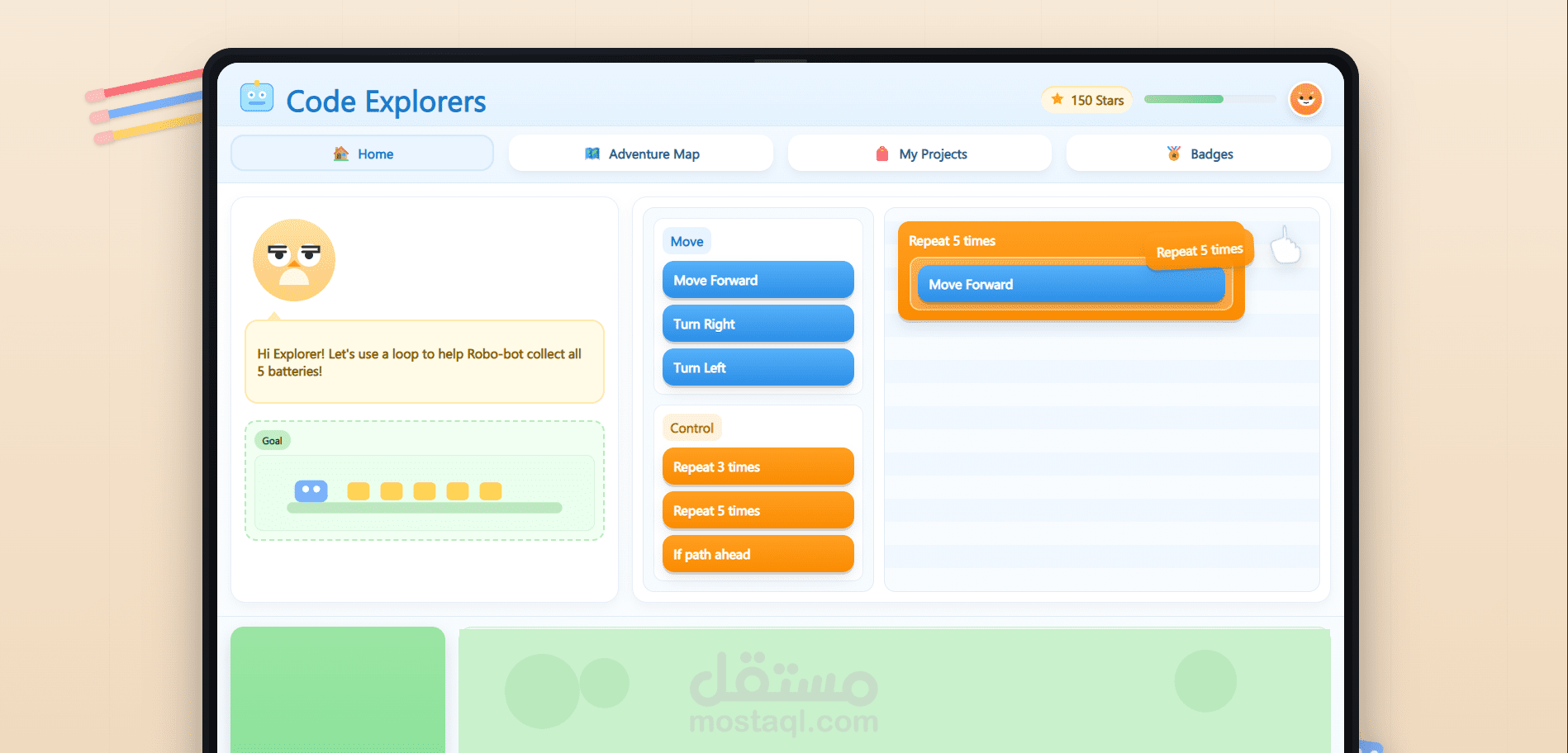This screenshot has width=1568, height=753.
Task: Select the Turn Right block
Action: 757,324
